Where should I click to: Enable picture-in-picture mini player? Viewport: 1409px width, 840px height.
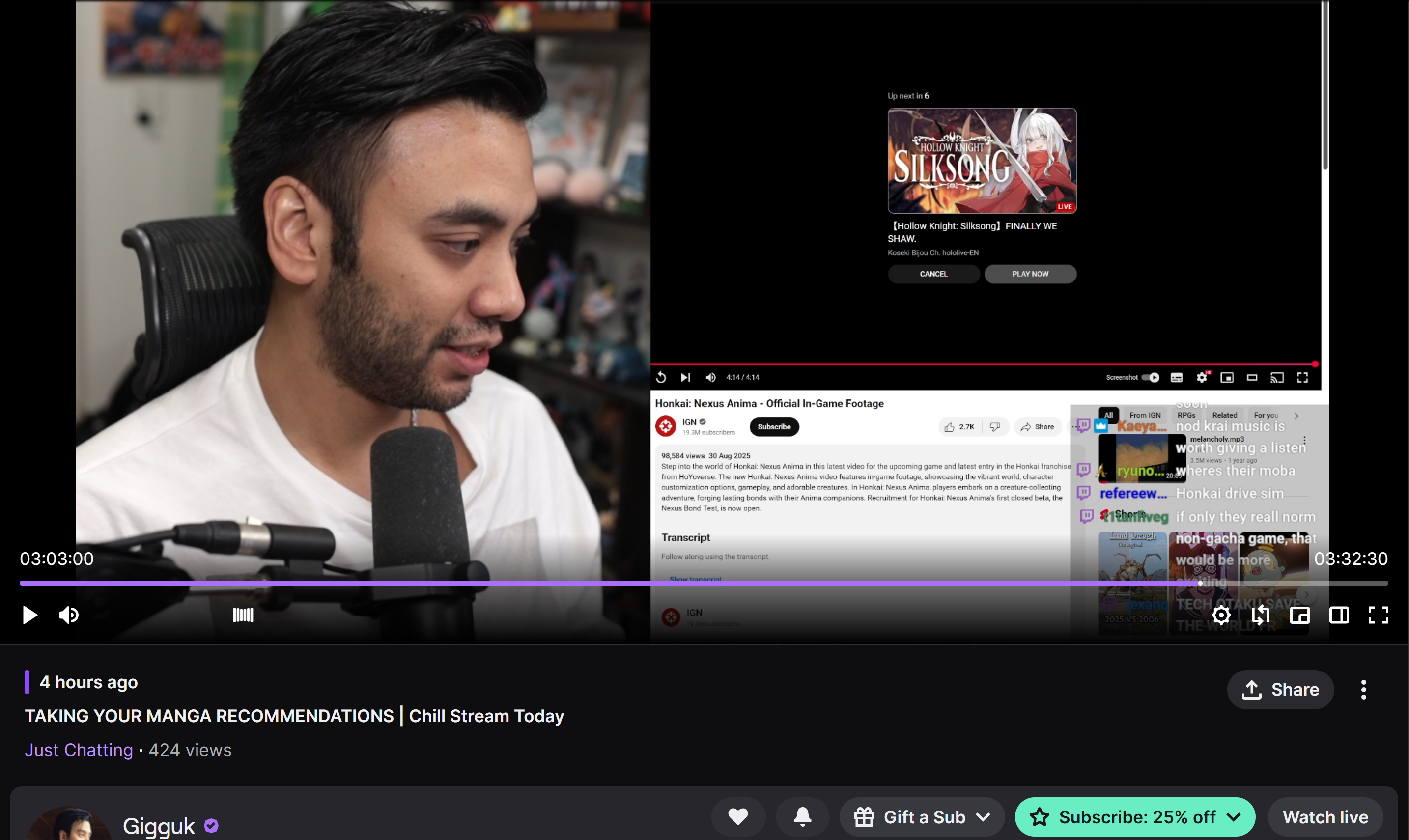click(1300, 615)
